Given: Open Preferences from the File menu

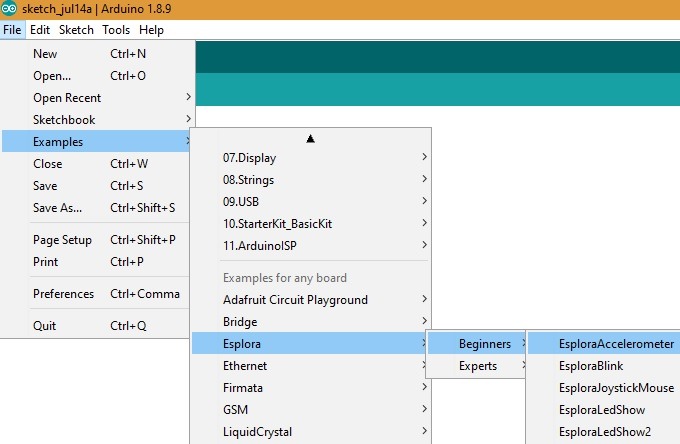Looking at the screenshot, I should click(x=96, y=294).
